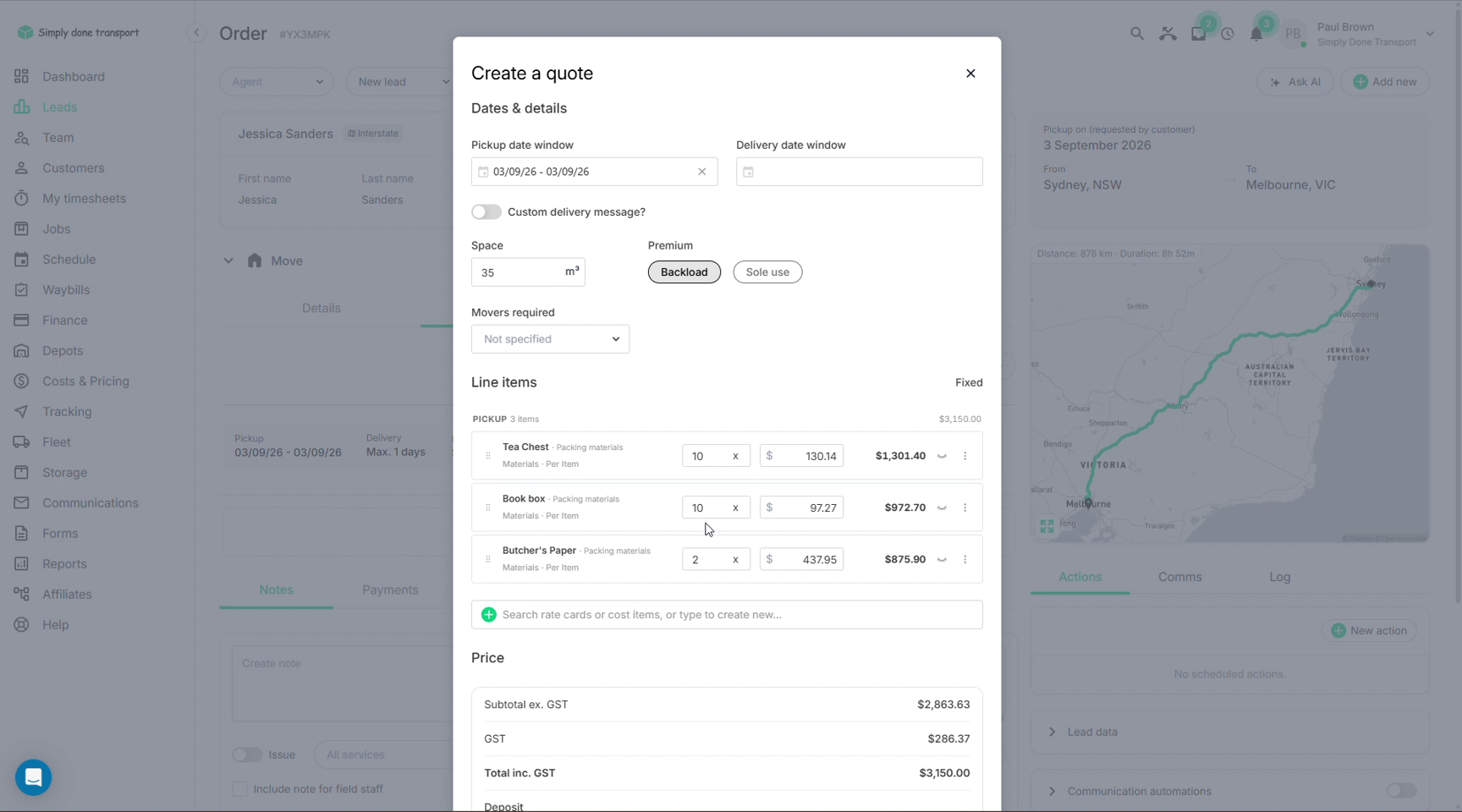Go to Tracking in sidebar
The width and height of the screenshot is (1462, 812).
click(x=67, y=412)
